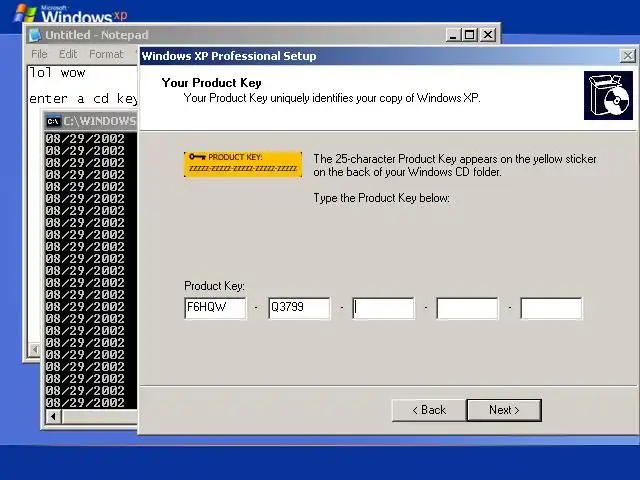The image size is (640, 480).
Task: Click the Notepad icon in its title bar
Action: pos(35,35)
